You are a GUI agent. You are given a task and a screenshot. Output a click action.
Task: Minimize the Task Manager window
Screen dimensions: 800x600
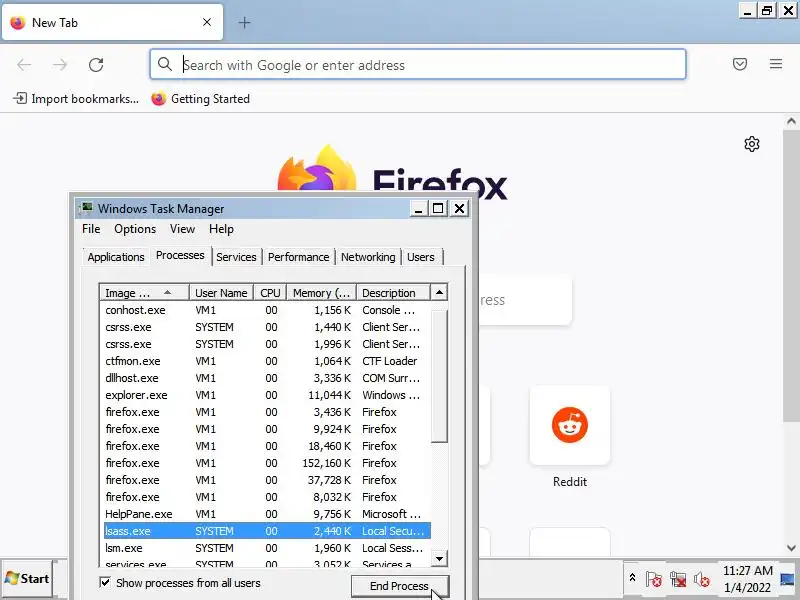(418, 209)
